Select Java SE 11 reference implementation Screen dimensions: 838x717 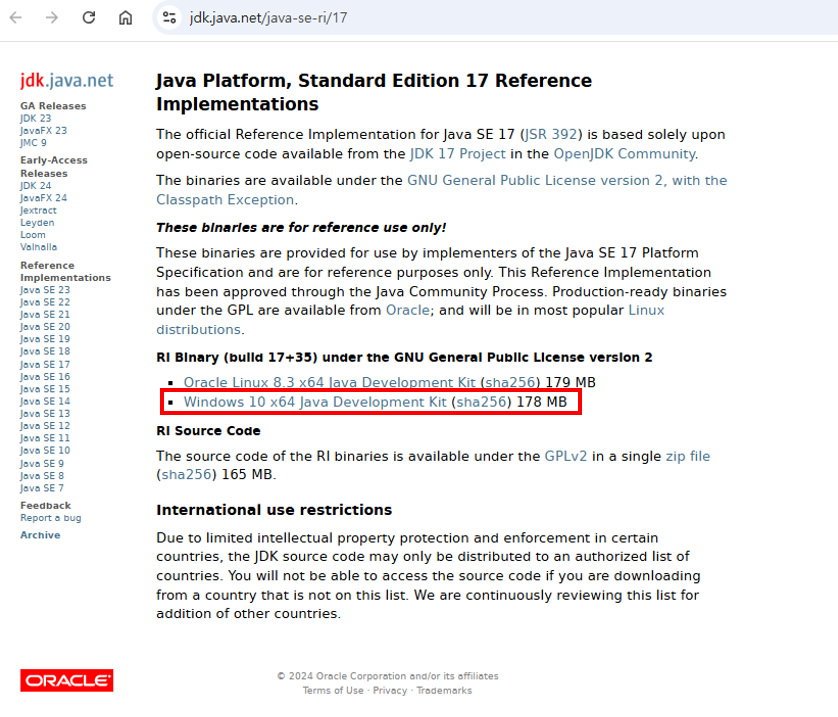tap(45, 438)
